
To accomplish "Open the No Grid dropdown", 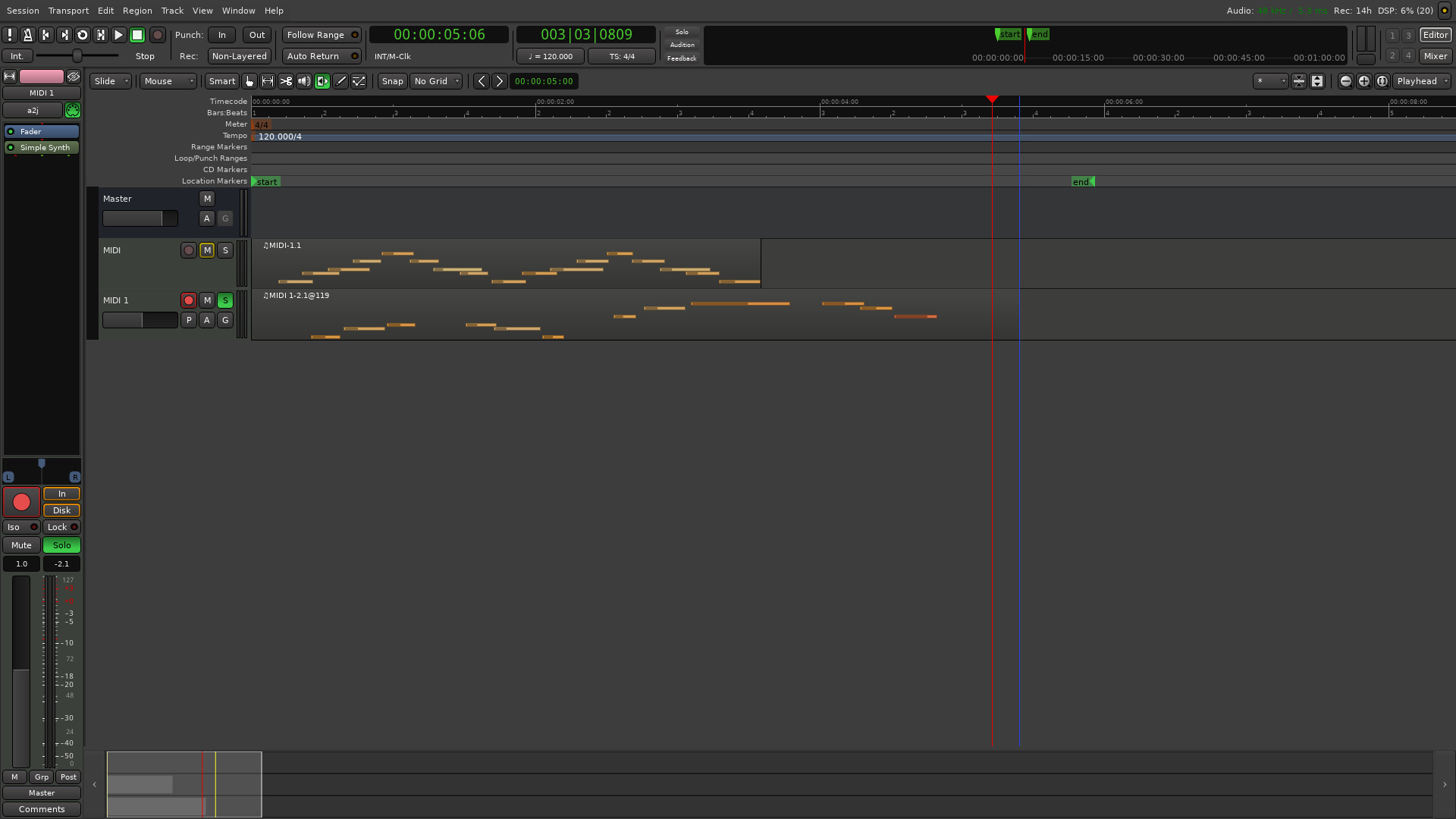I will (437, 81).
